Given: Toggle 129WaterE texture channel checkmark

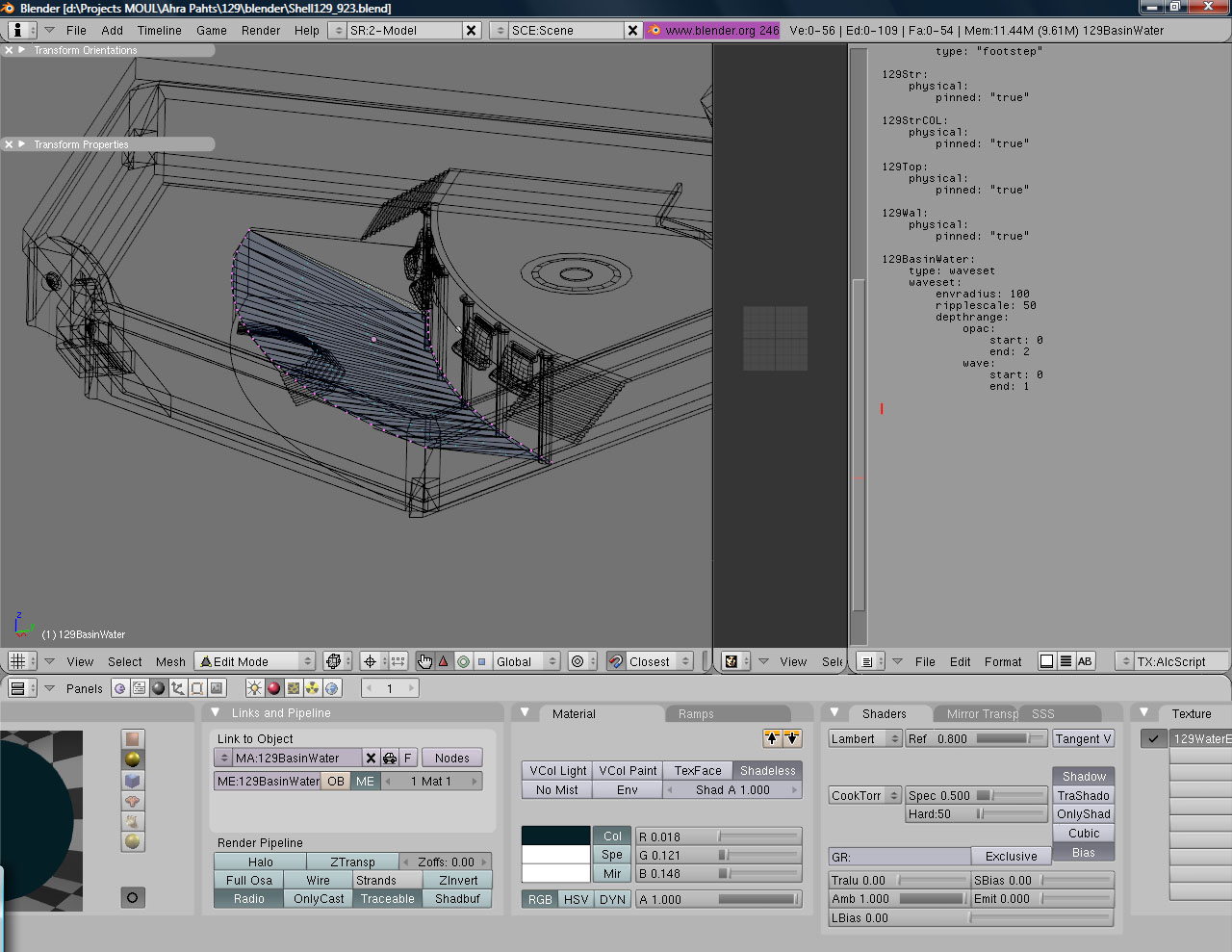Looking at the screenshot, I should click(x=1153, y=739).
